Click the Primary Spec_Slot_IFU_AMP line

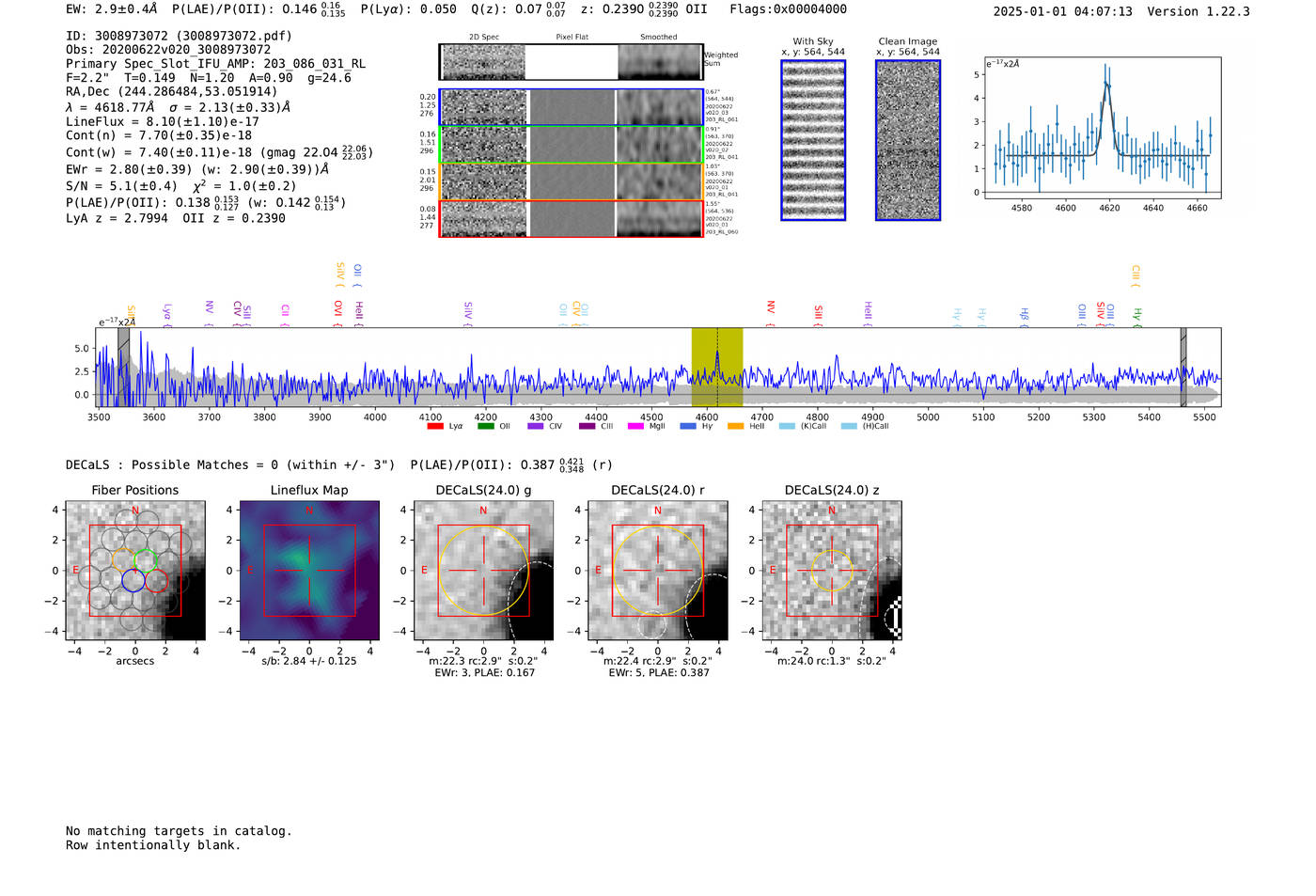215,64
